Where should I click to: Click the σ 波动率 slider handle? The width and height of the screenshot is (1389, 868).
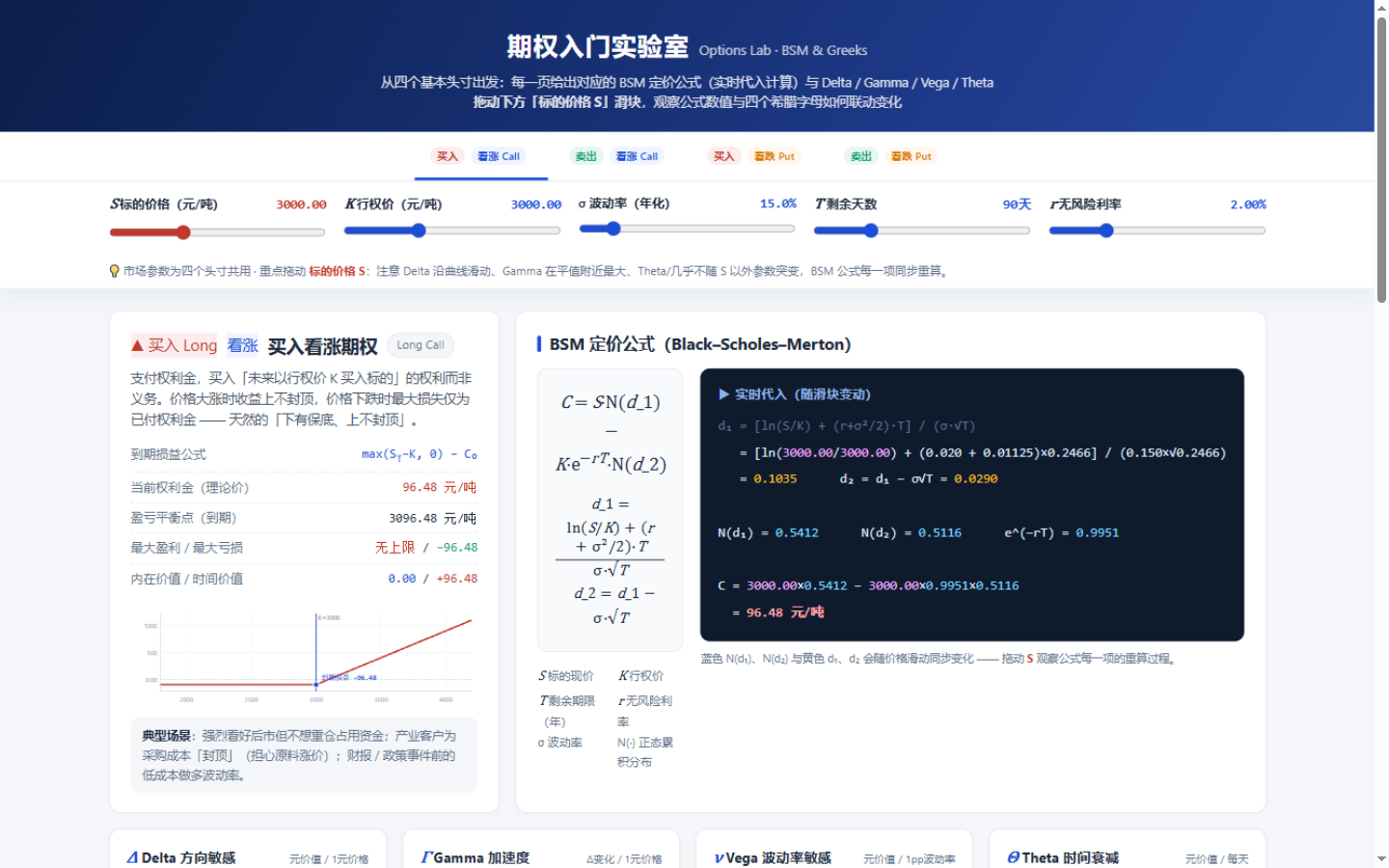pos(613,229)
